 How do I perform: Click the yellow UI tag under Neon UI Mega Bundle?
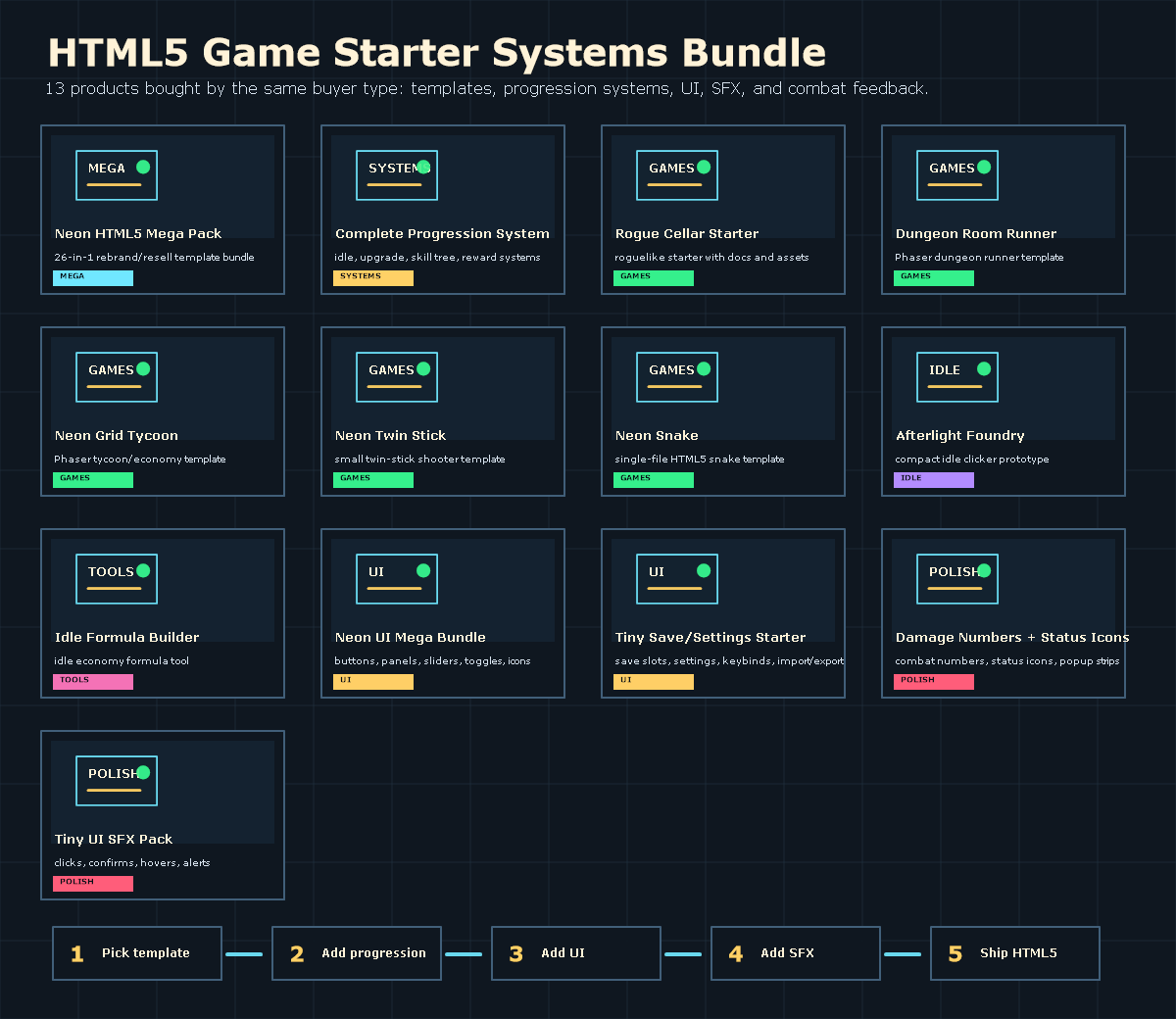(373, 682)
